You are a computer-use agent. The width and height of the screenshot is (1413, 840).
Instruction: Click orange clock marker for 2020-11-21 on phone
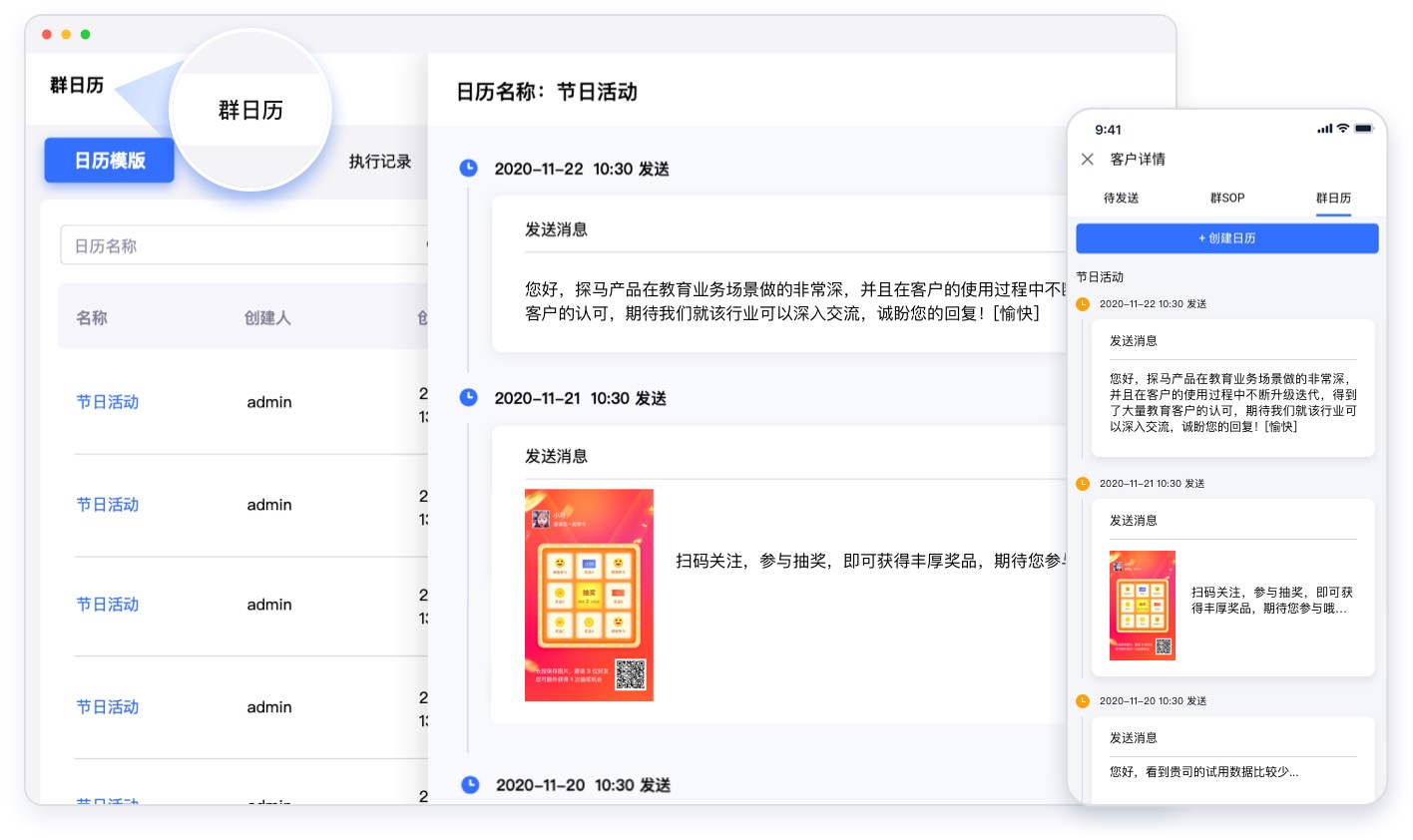(1083, 483)
